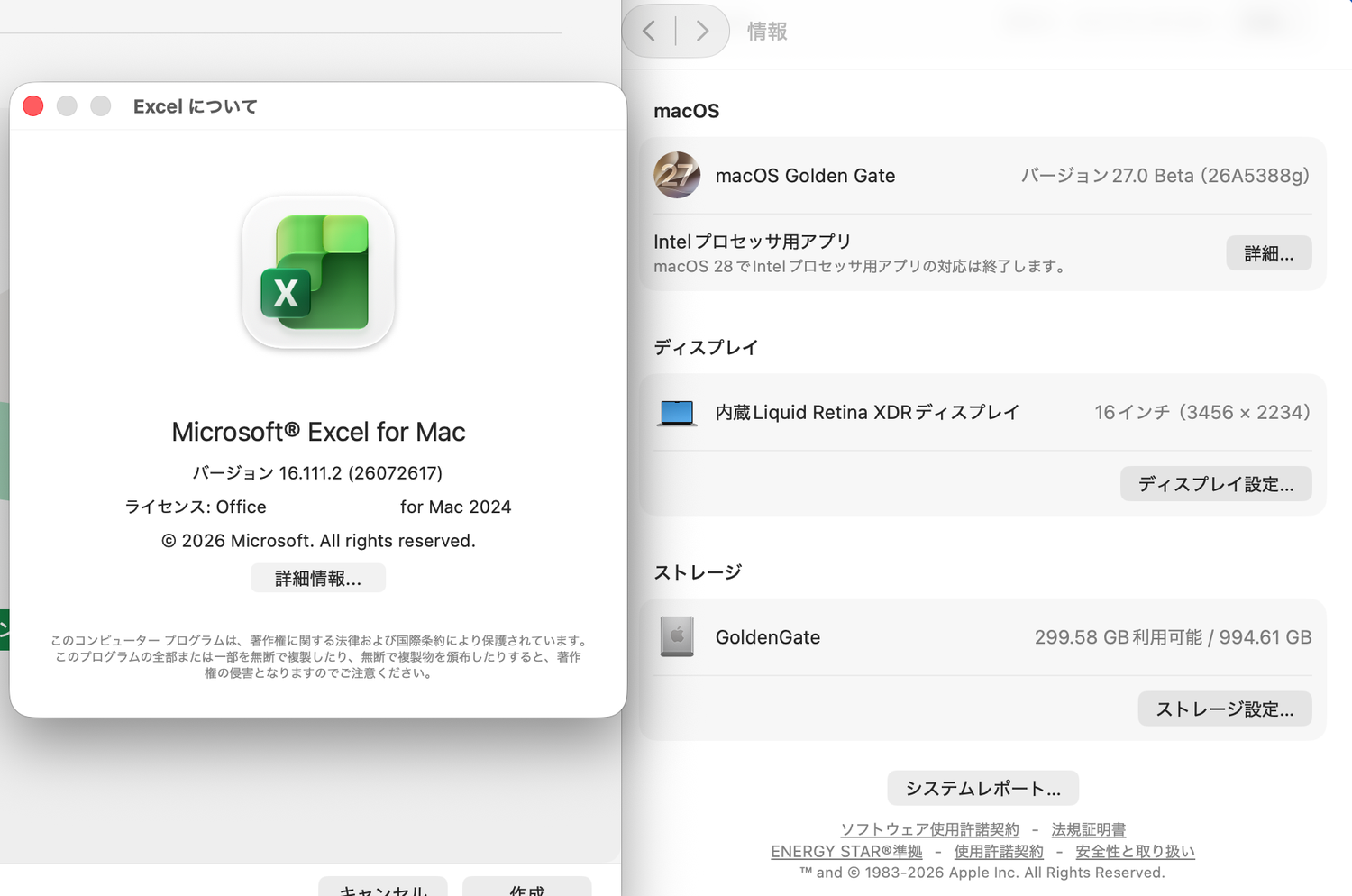Open システムレポート... button

[983, 788]
